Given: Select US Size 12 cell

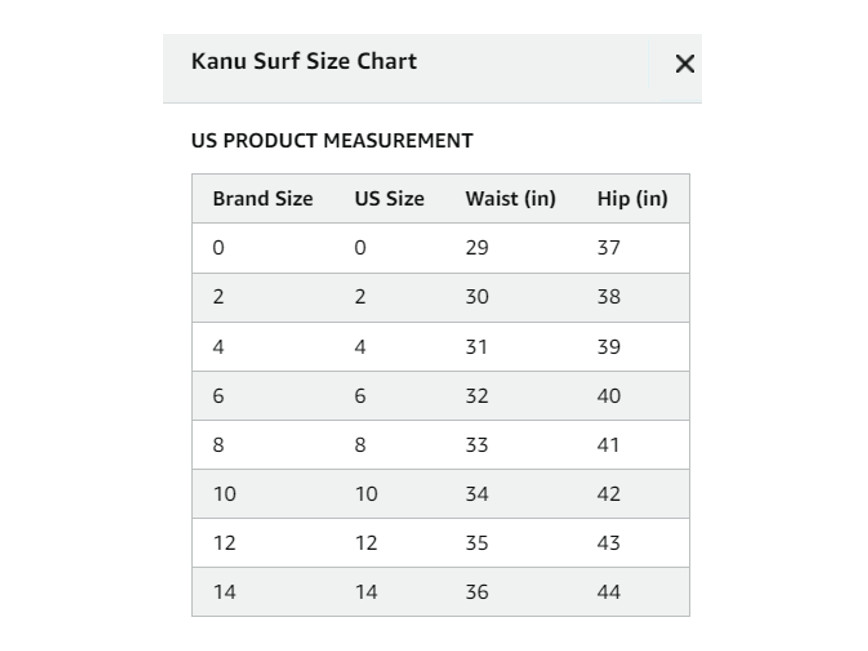Looking at the screenshot, I should [366, 543].
